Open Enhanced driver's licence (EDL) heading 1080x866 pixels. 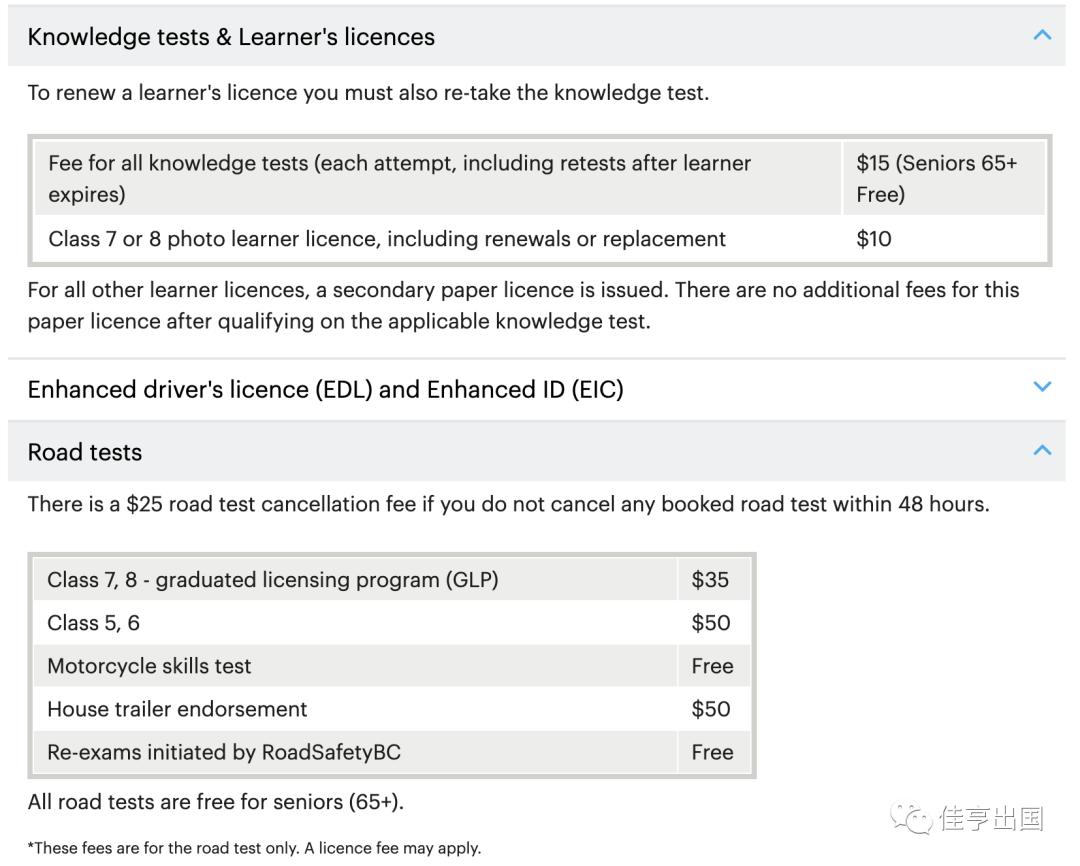pos(325,389)
